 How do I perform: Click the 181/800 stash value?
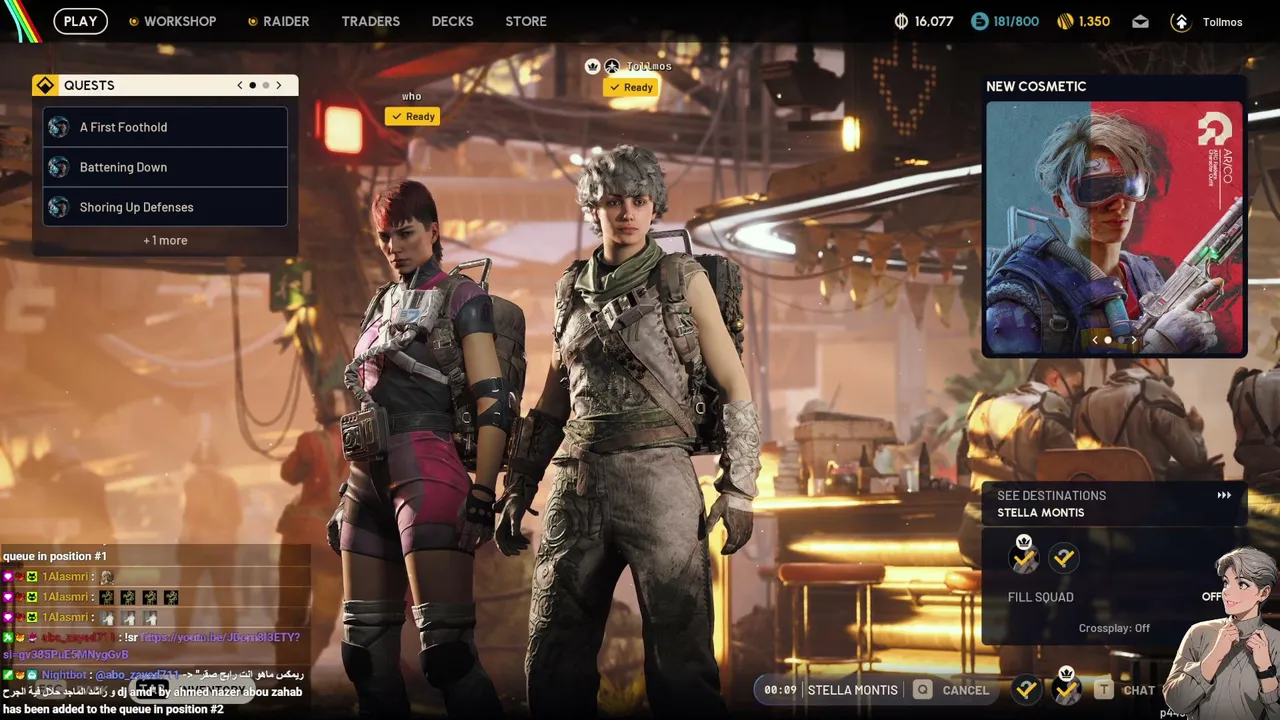point(1016,21)
